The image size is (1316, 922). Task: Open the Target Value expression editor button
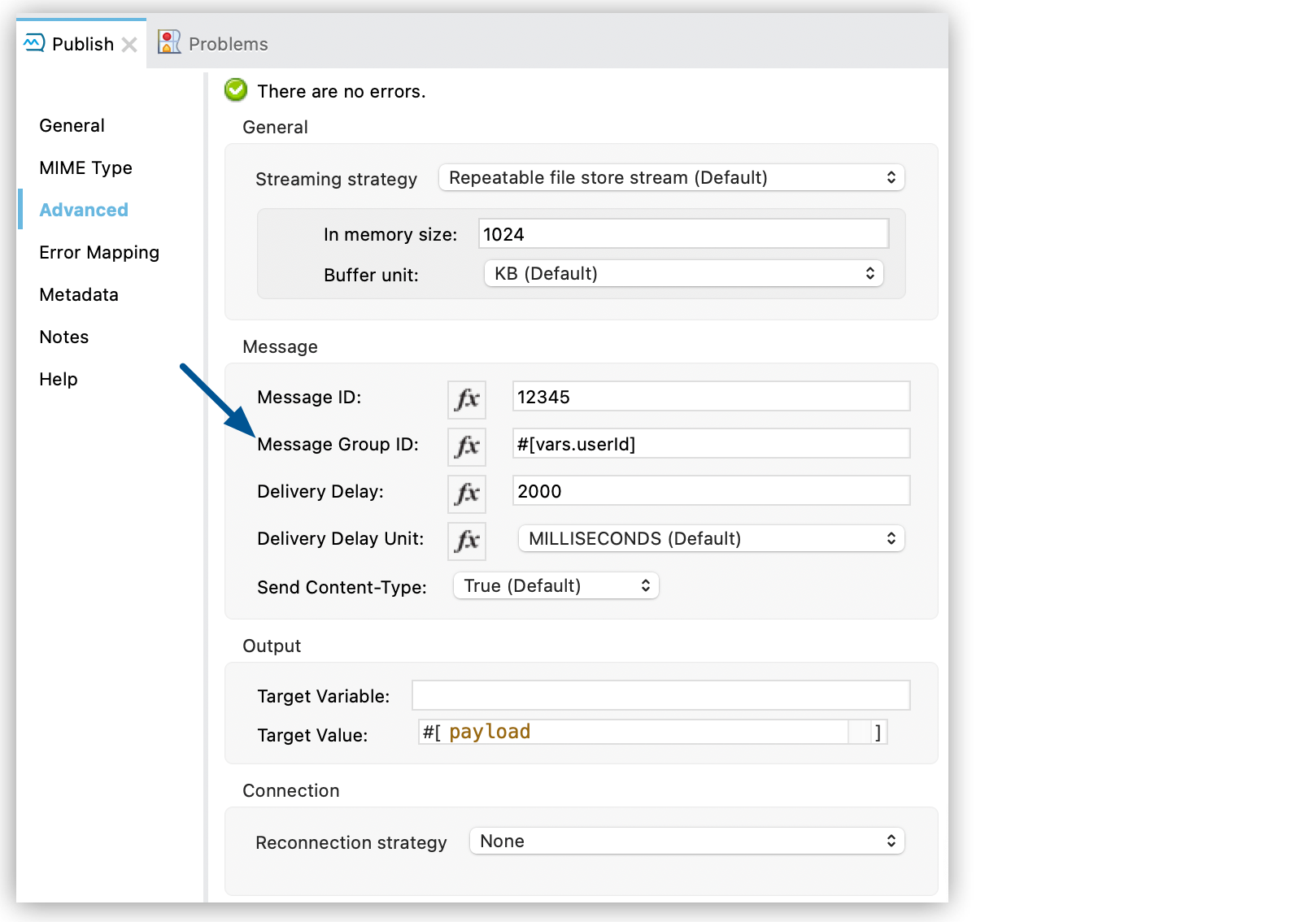click(860, 732)
